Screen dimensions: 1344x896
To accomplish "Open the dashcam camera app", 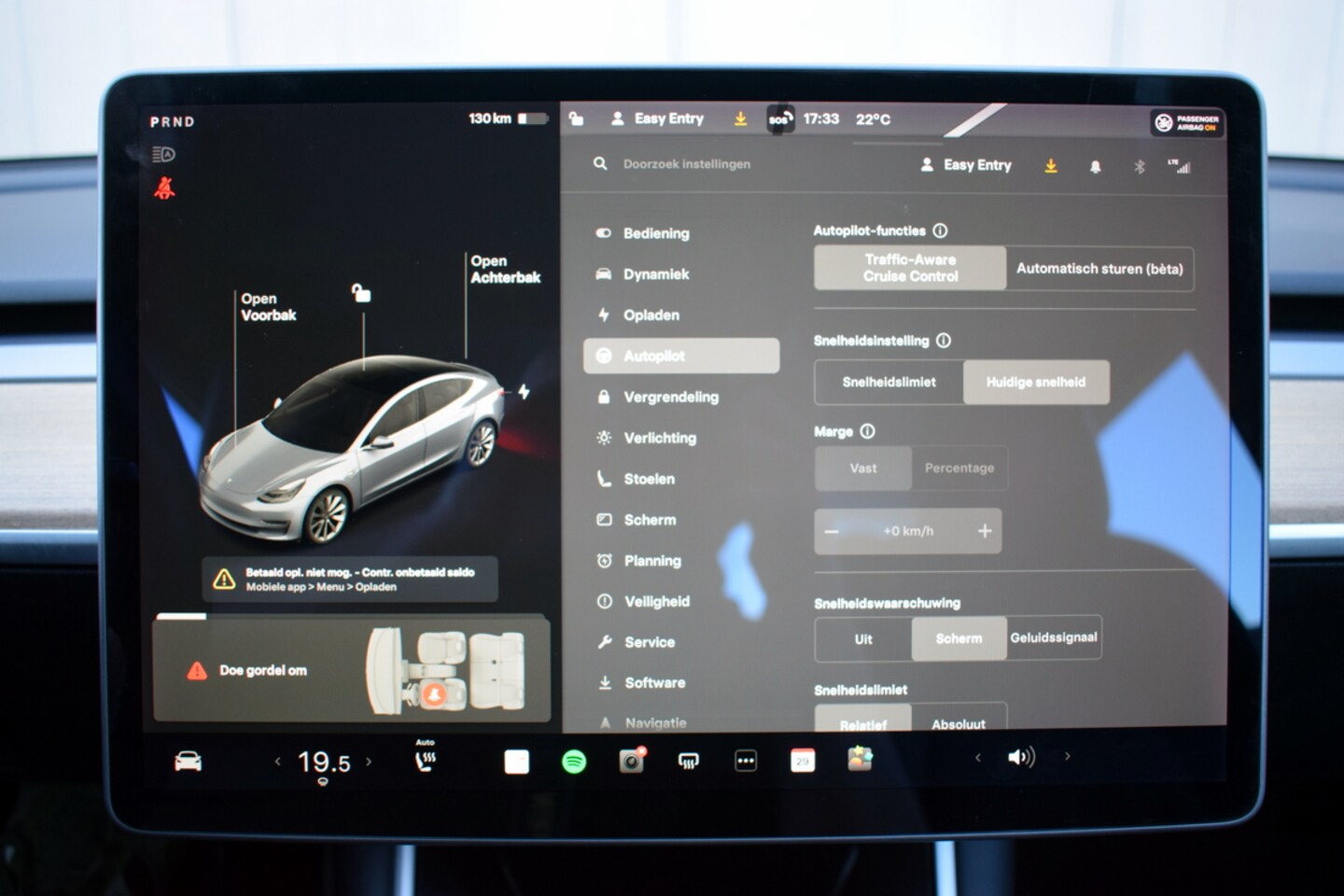I will [x=632, y=761].
